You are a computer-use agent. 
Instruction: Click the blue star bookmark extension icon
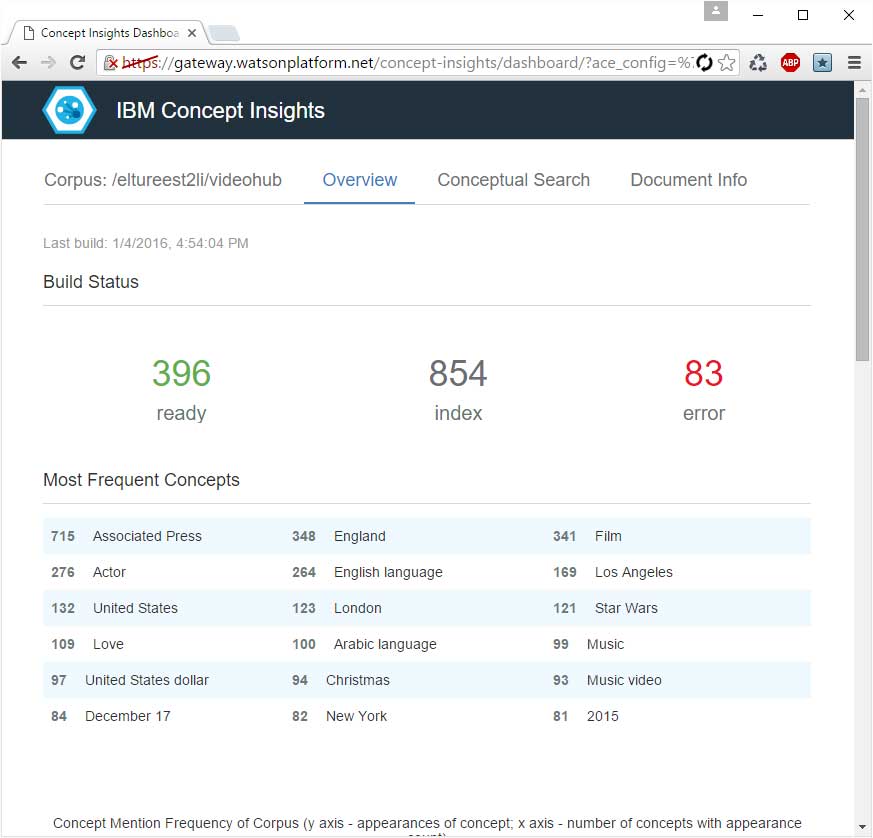coord(822,62)
